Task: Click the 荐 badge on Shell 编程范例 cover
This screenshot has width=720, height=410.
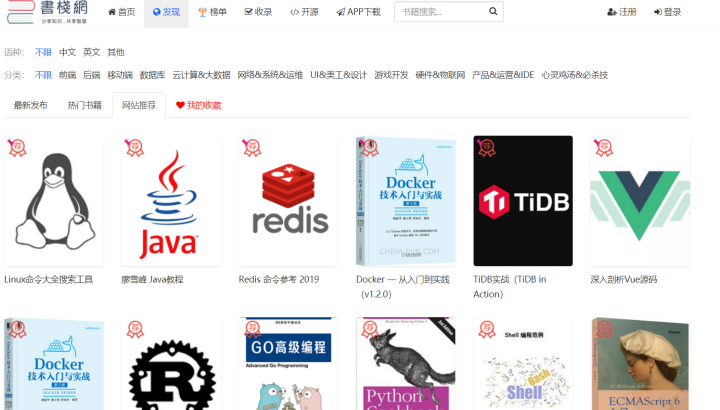Action: [x=487, y=329]
